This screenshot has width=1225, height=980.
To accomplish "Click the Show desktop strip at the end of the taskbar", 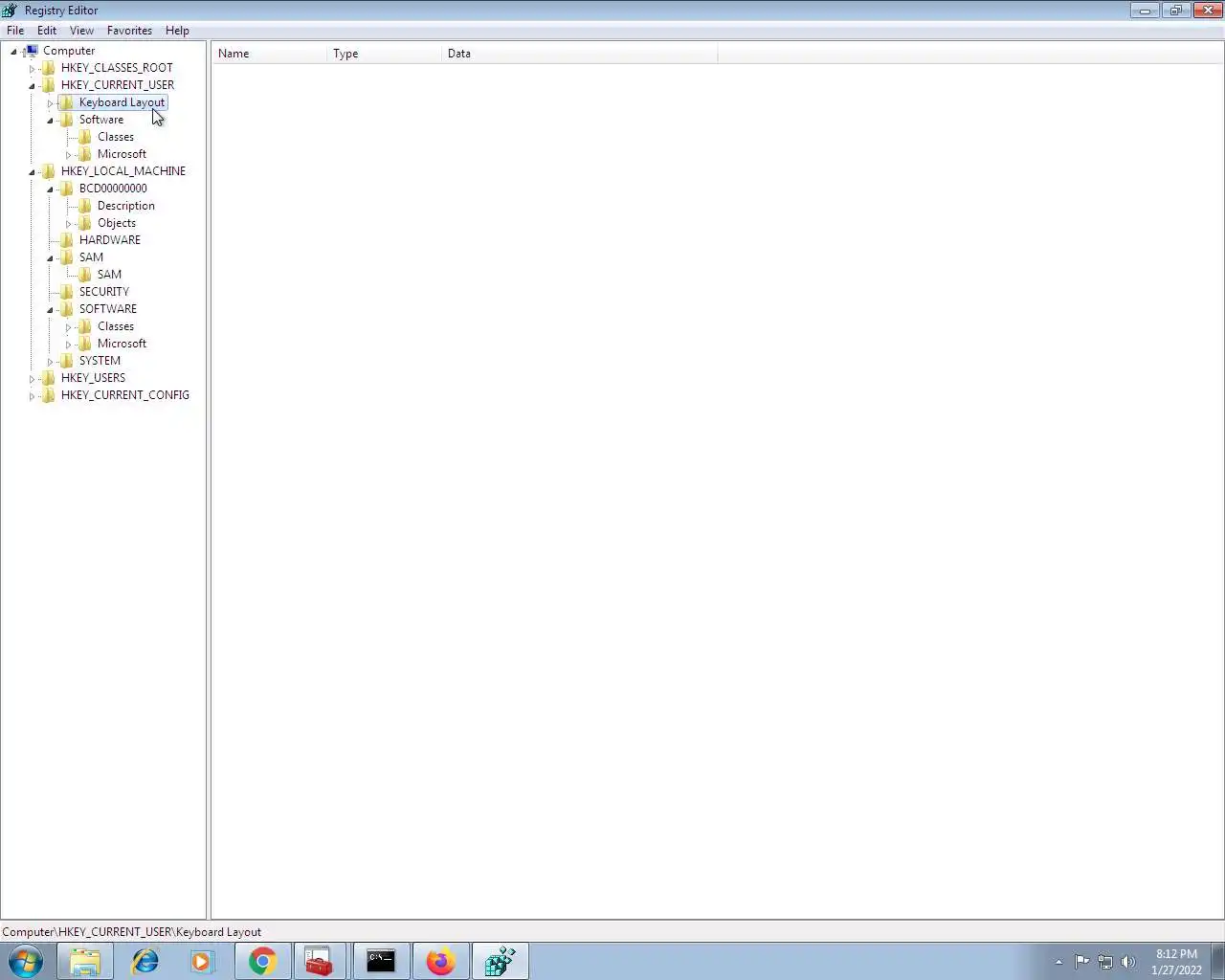I will [x=1217, y=961].
